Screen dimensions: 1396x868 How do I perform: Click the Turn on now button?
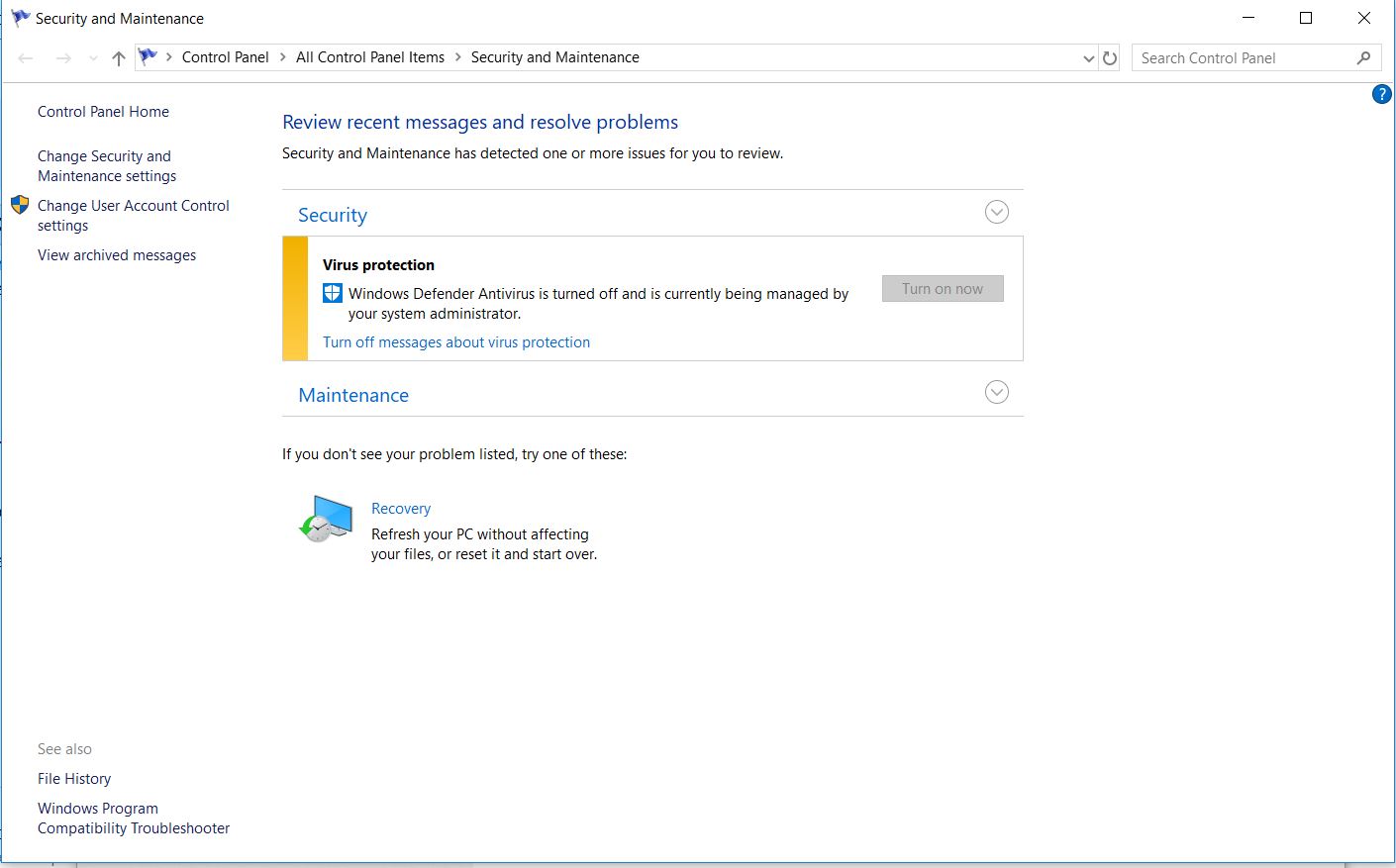pos(943,289)
